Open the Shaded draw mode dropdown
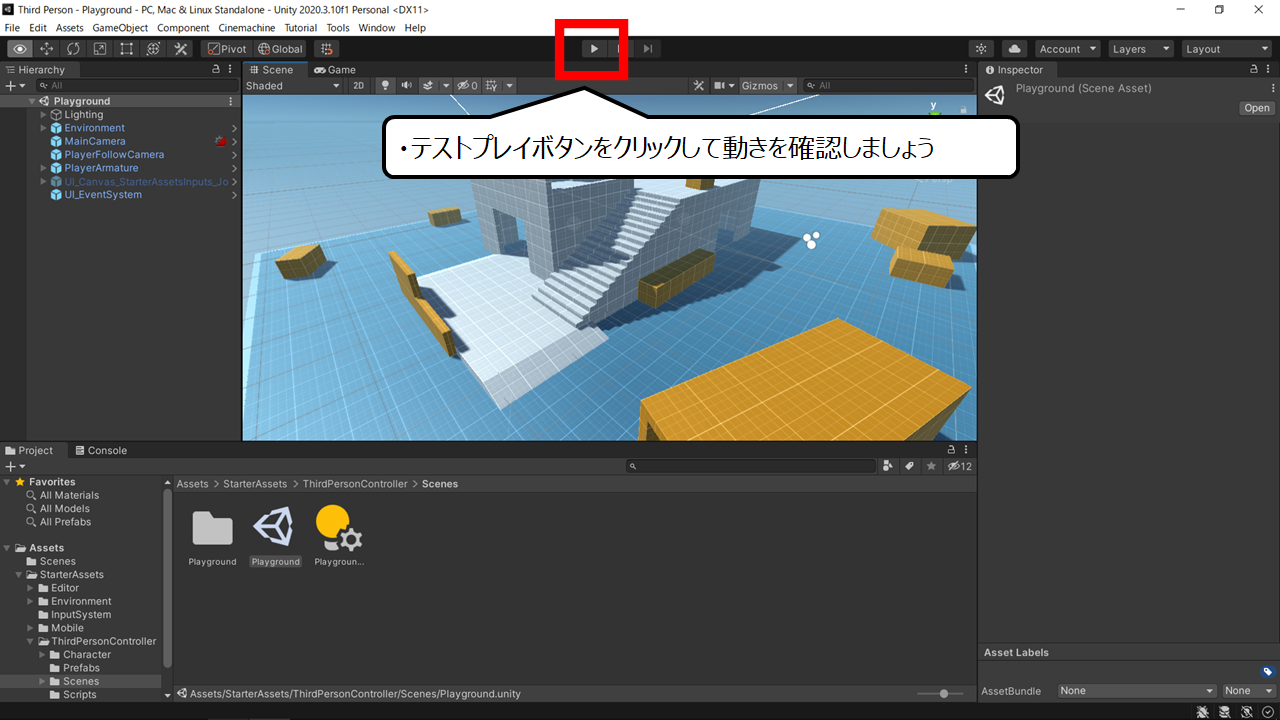Viewport: 1280px width, 720px height. (x=294, y=86)
